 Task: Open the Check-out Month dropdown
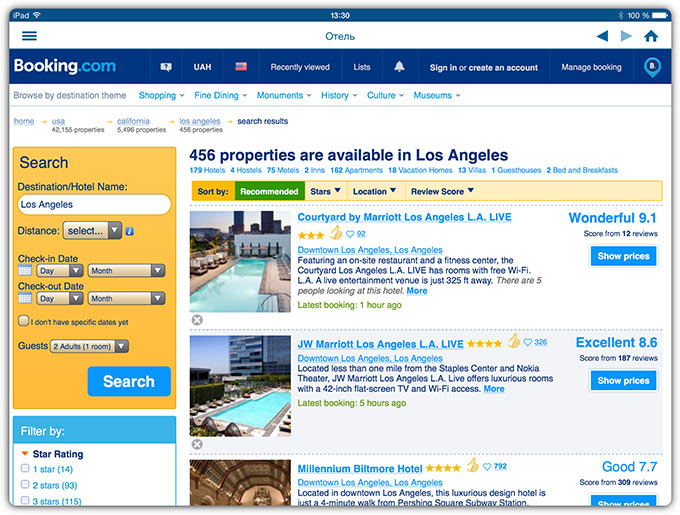click(x=126, y=298)
